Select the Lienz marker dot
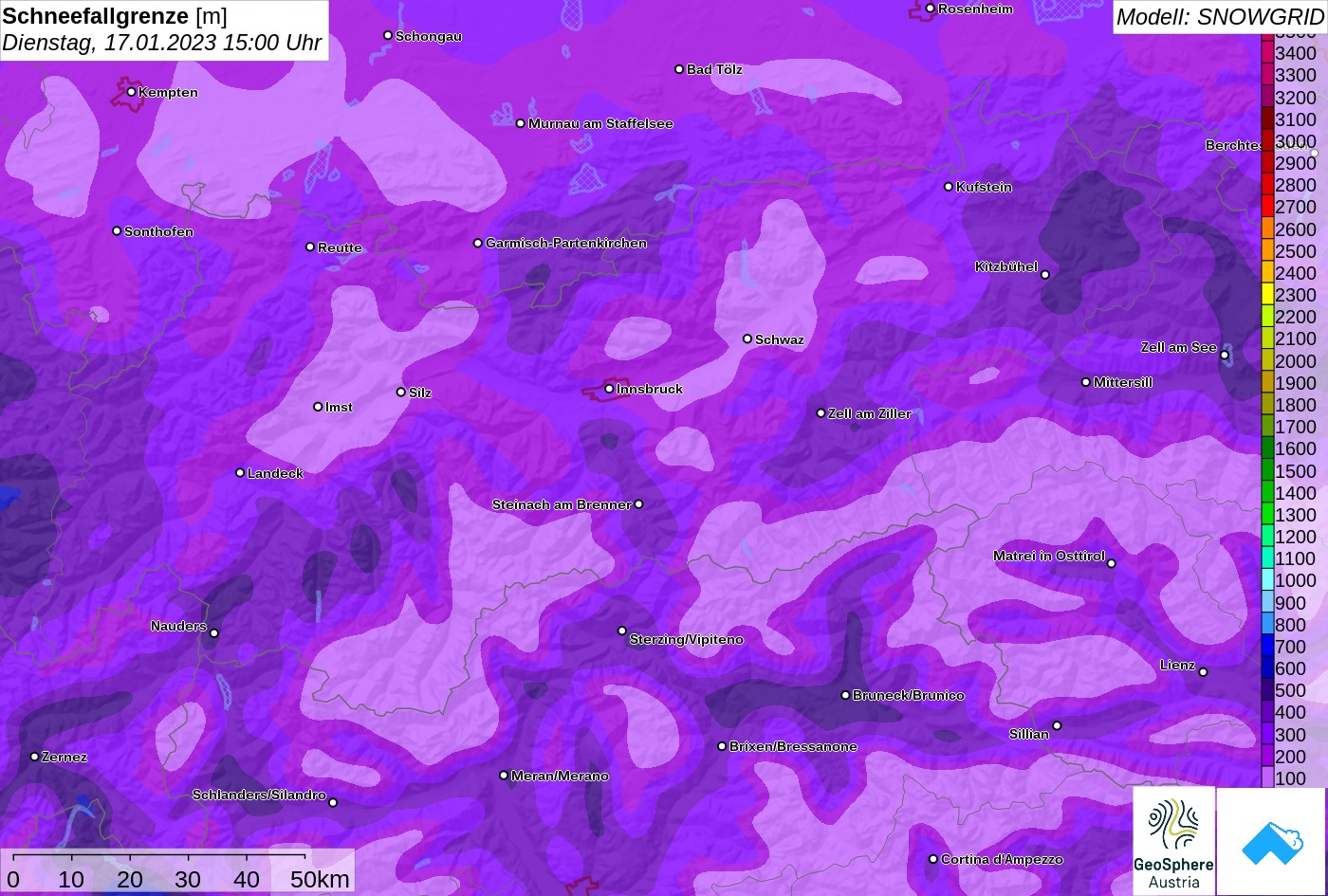This screenshot has height=896, width=1328. coord(1203,672)
